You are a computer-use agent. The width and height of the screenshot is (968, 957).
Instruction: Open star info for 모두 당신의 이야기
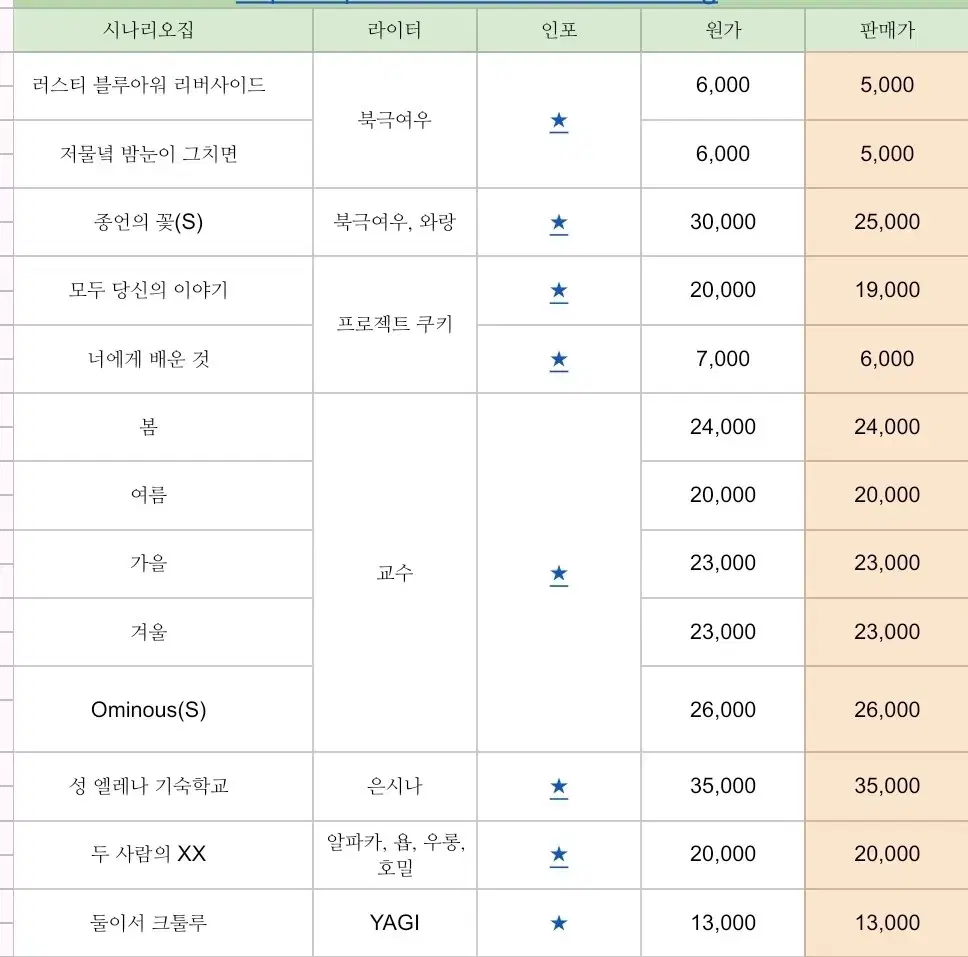[559, 291]
